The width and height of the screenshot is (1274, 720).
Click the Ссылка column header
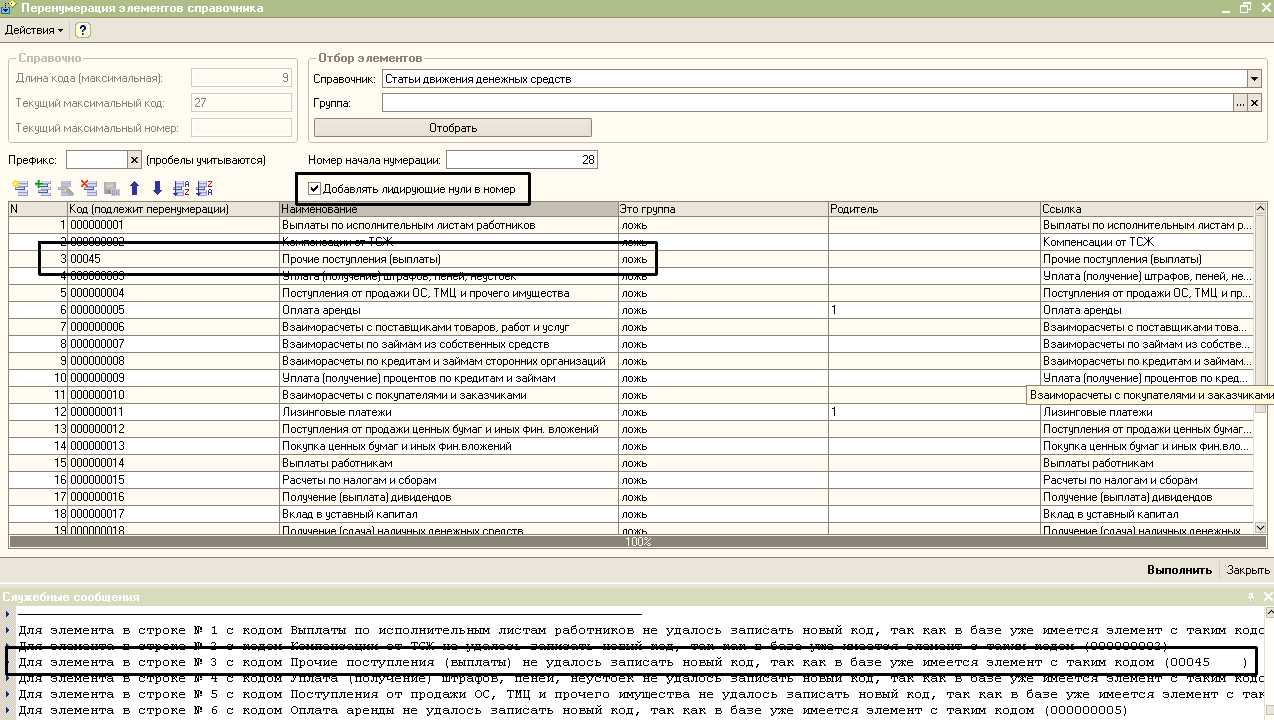click(1146, 209)
